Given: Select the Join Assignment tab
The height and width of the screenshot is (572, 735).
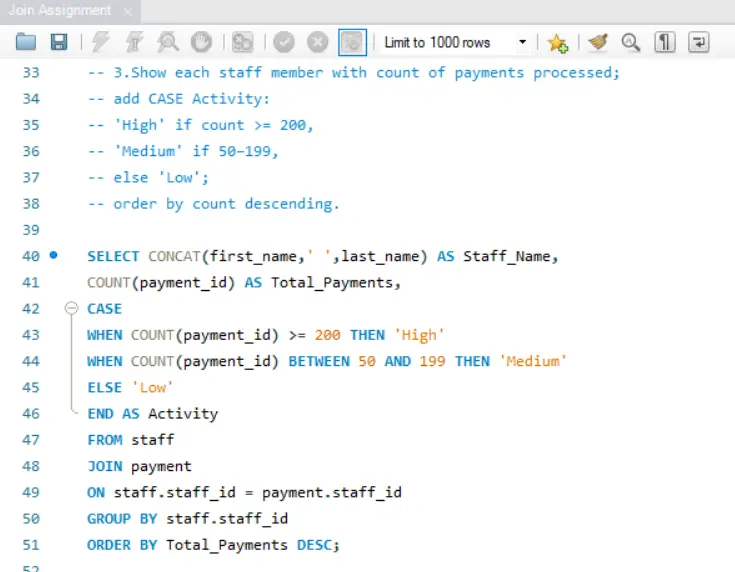Looking at the screenshot, I should pos(60,10).
